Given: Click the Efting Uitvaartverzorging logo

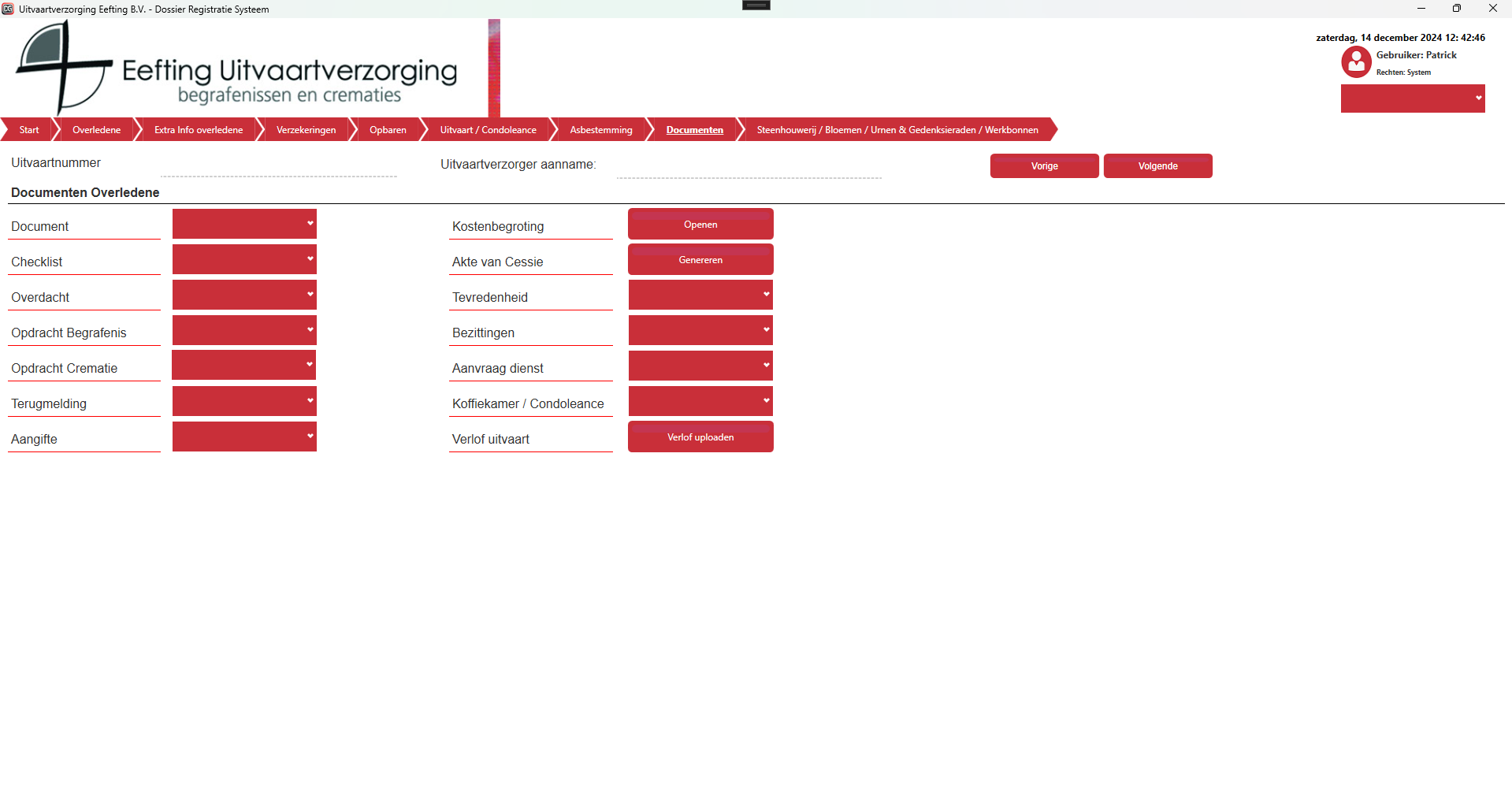Looking at the screenshot, I should 236,69.
